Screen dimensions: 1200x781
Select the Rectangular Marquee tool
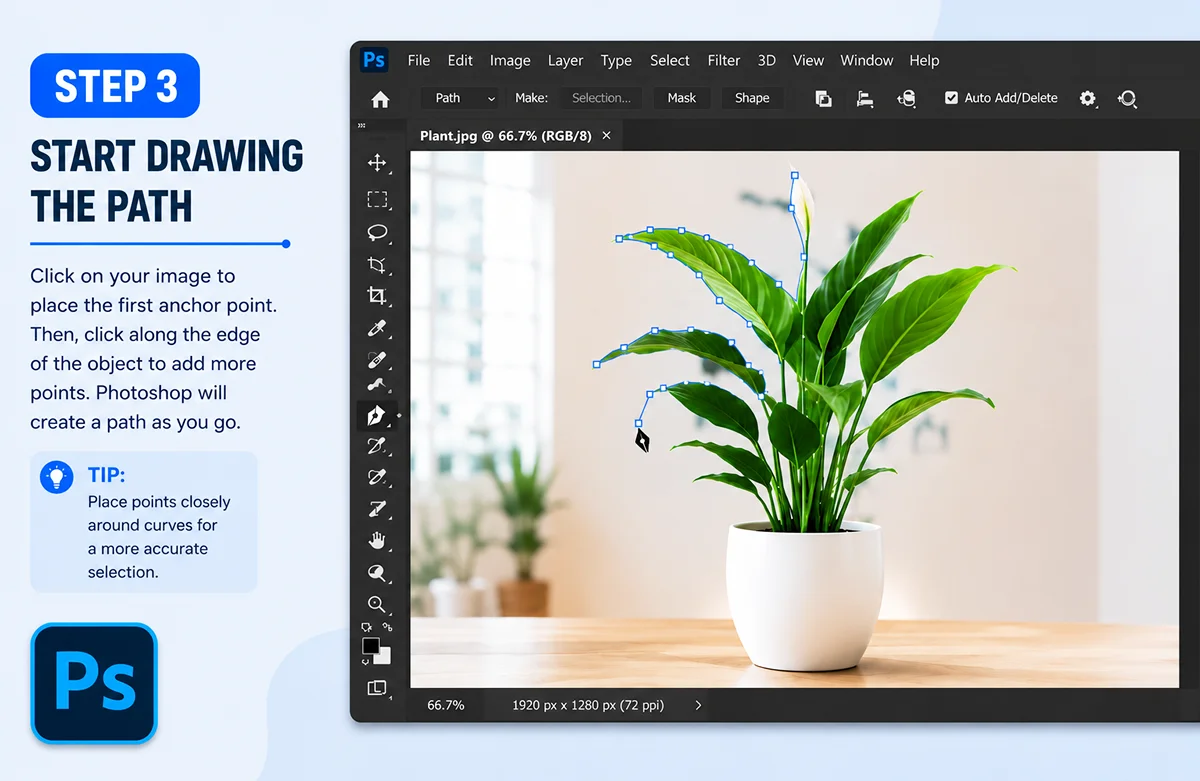pos(377,199)
